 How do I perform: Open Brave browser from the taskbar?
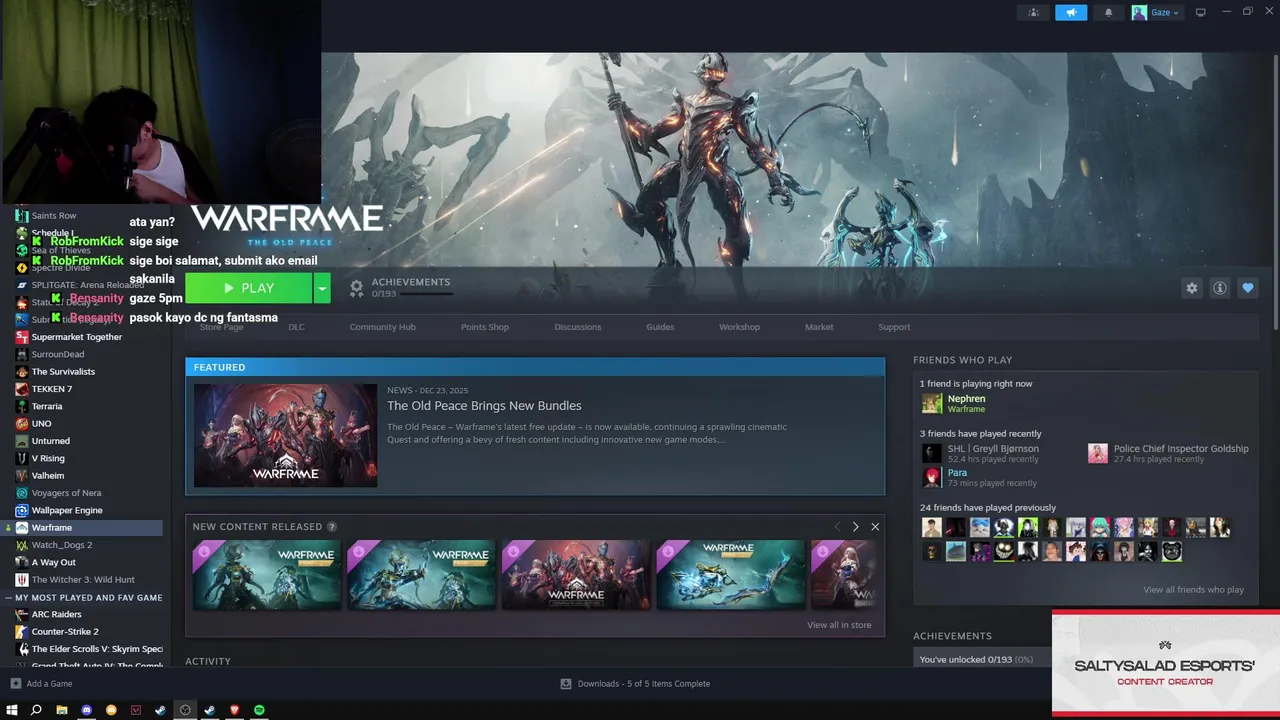click(235, 710)
